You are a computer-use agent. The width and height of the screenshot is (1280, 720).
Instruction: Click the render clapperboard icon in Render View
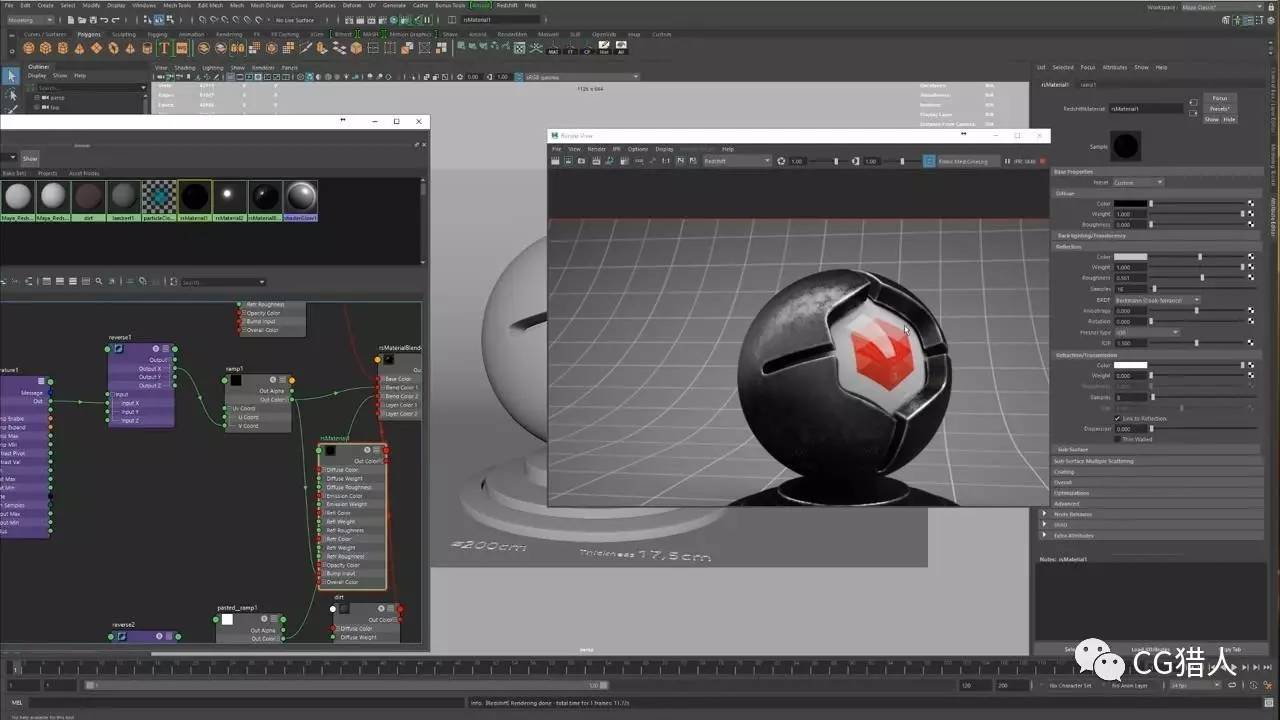point(556,161)
